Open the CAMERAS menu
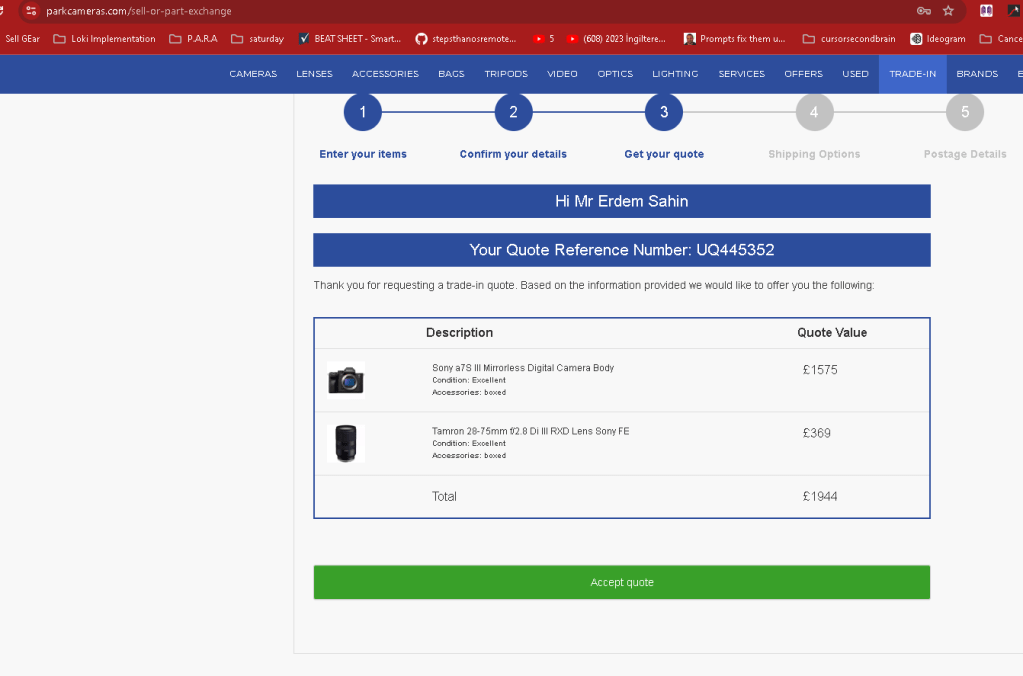 point(253,74)
